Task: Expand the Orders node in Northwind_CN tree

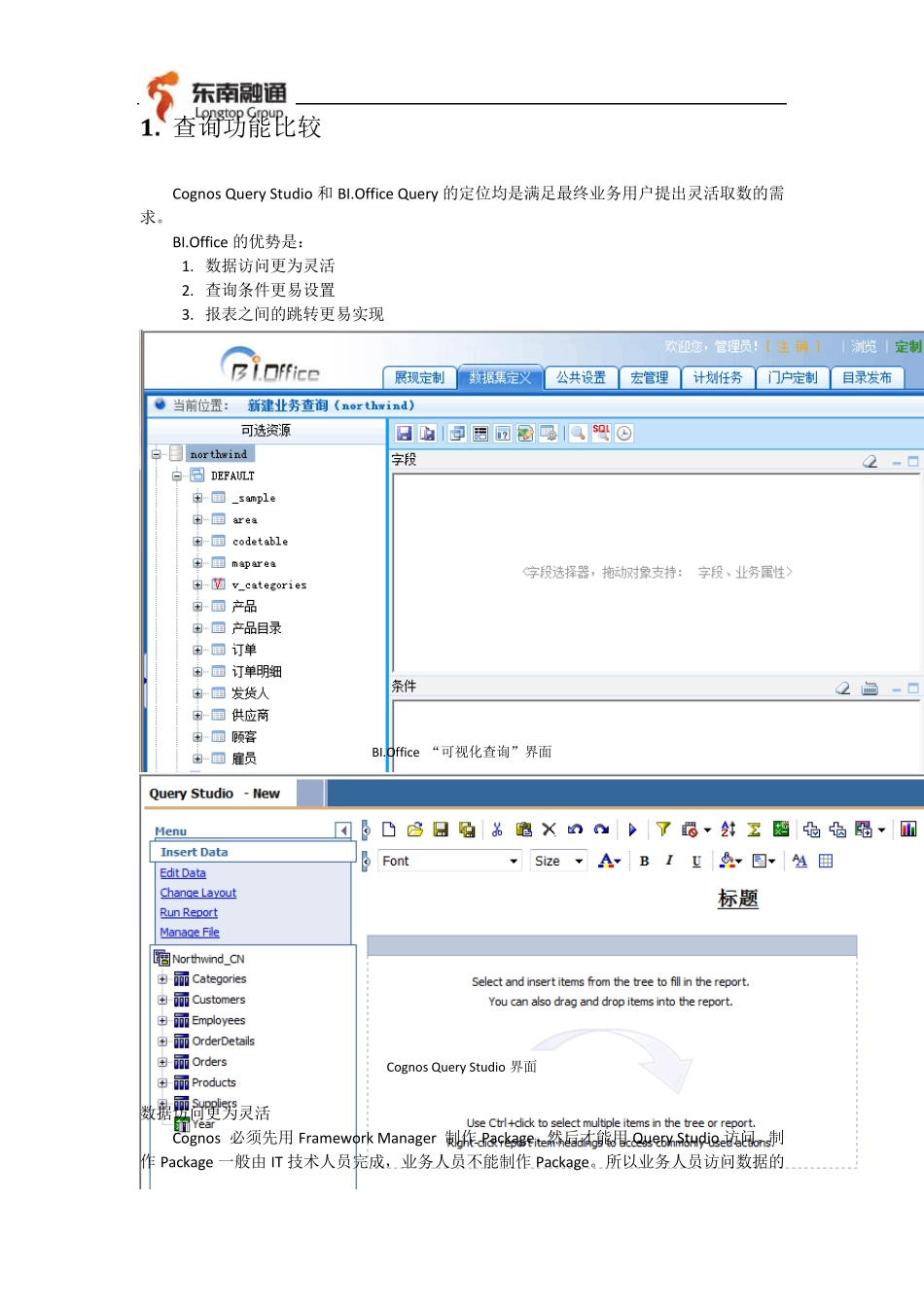Action: tap(162, 1062)
